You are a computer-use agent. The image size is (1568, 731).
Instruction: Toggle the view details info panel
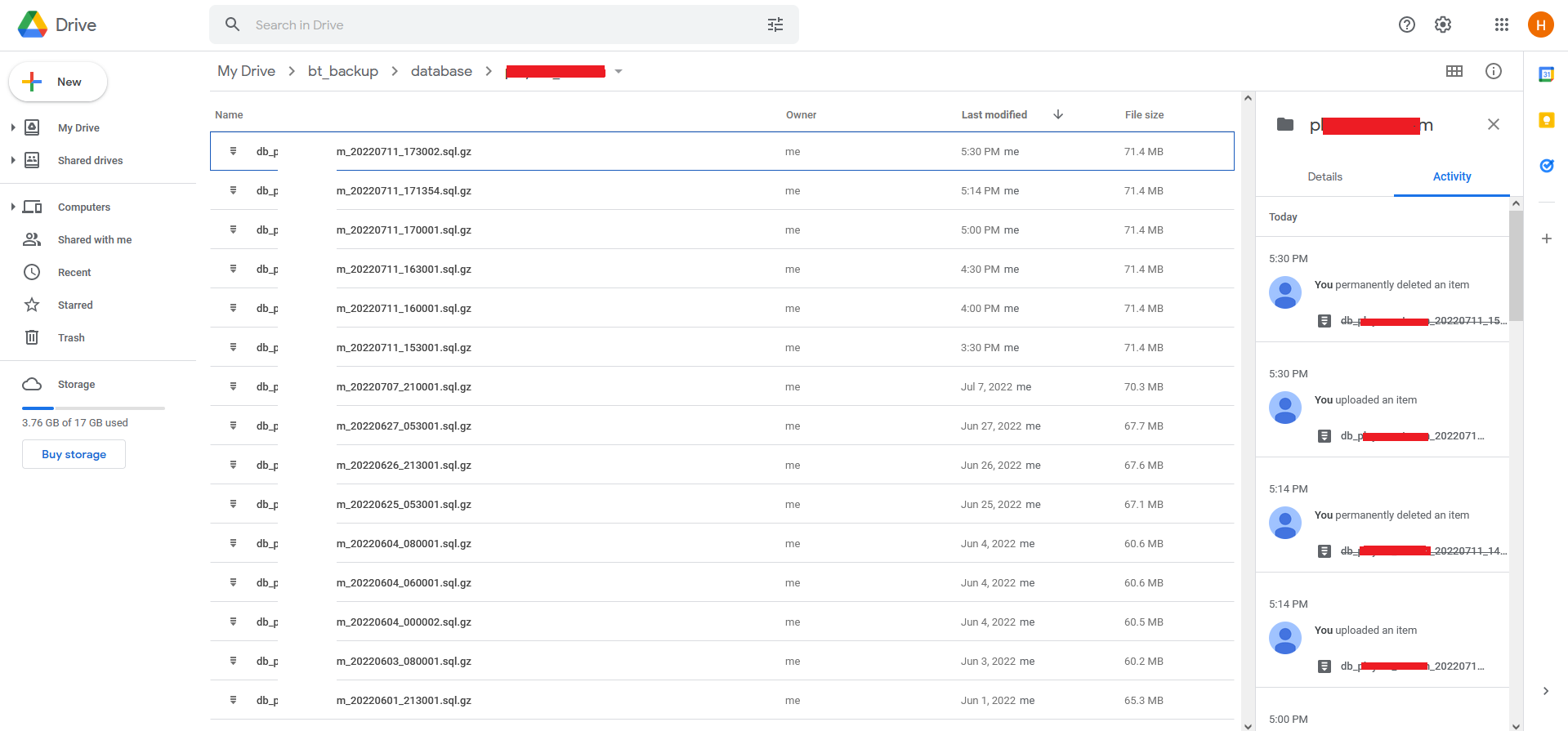click(1493, 71)
